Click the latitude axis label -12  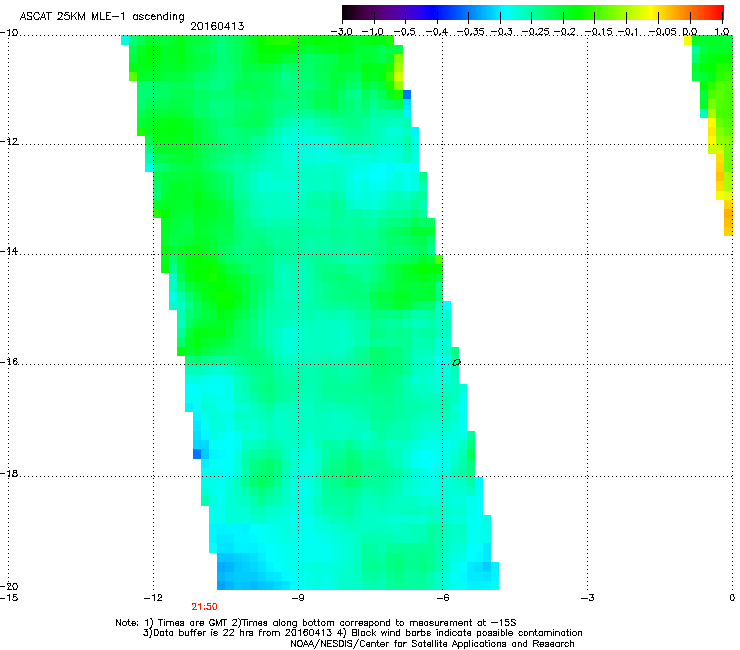pyautogui.click(x=8, y=142)
